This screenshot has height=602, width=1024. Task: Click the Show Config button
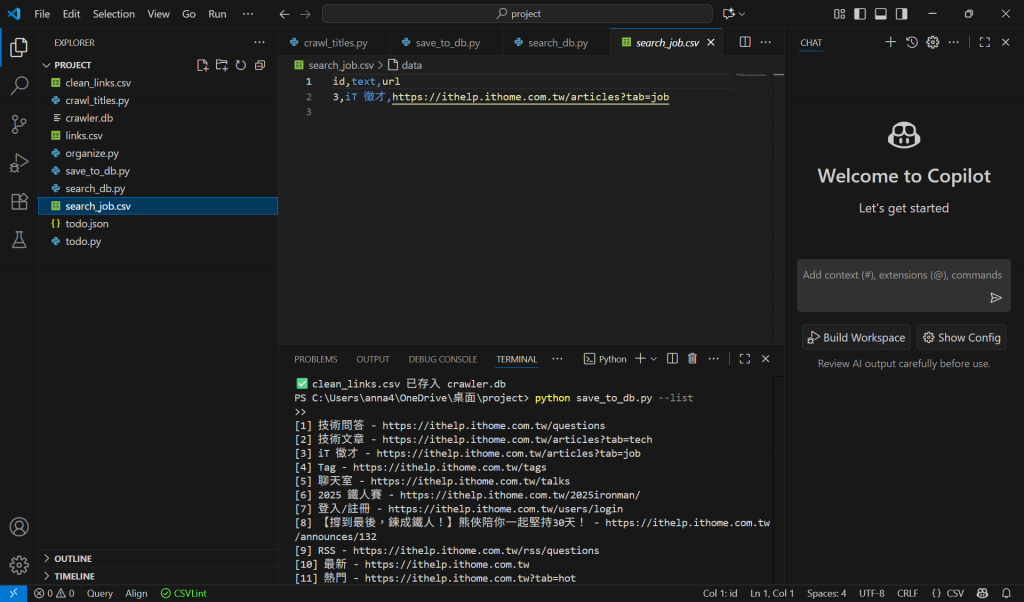click(961, 338)
